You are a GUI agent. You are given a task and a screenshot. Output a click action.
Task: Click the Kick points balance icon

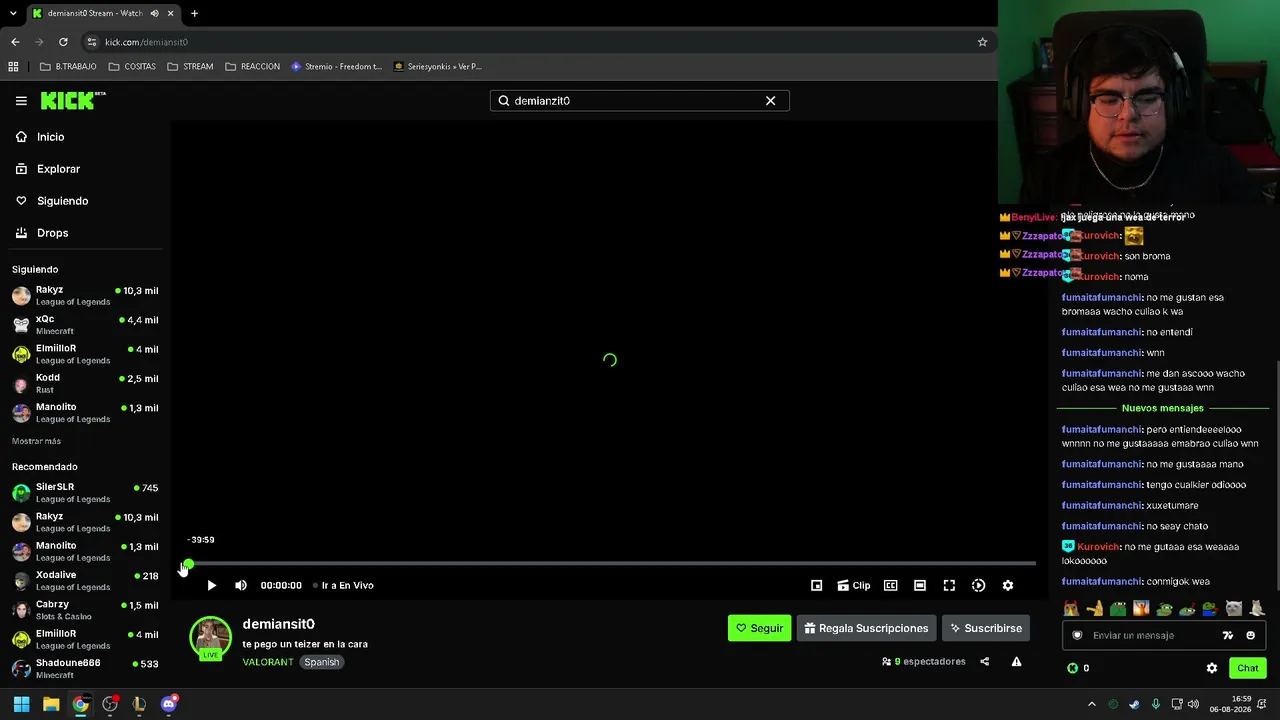click(x=1073, y=668)
